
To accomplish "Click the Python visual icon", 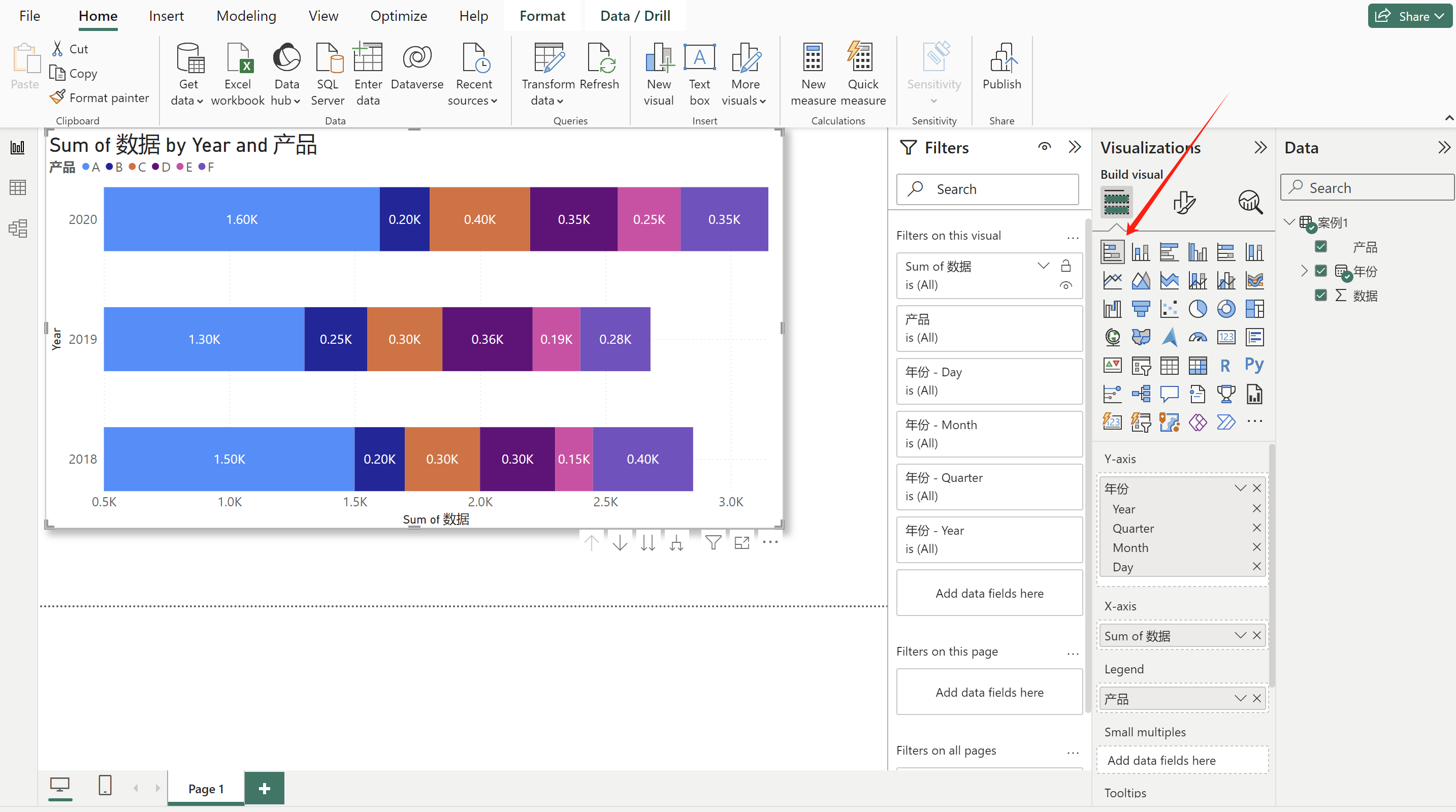I will [x=1254, y=365].
